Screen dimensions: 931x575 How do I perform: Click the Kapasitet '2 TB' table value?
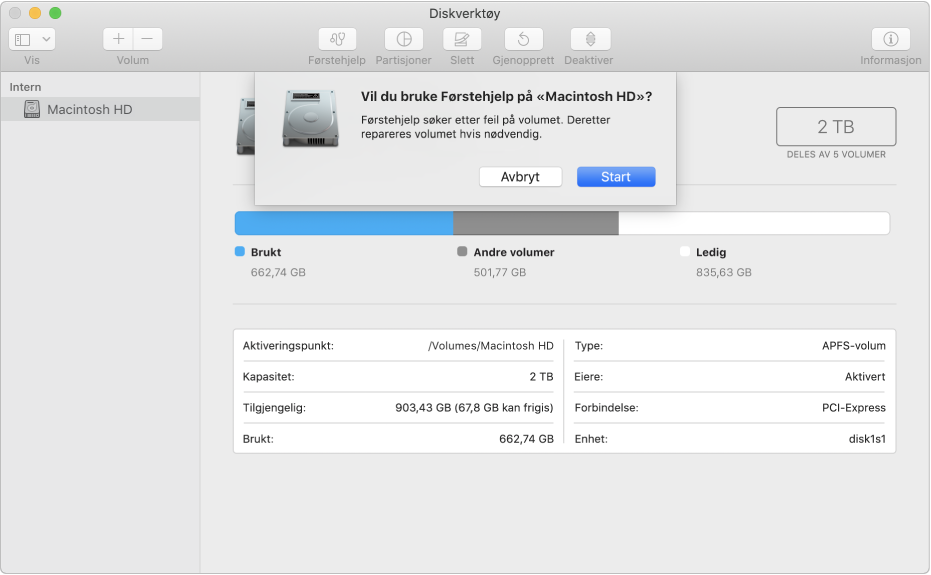pos(542,377)
